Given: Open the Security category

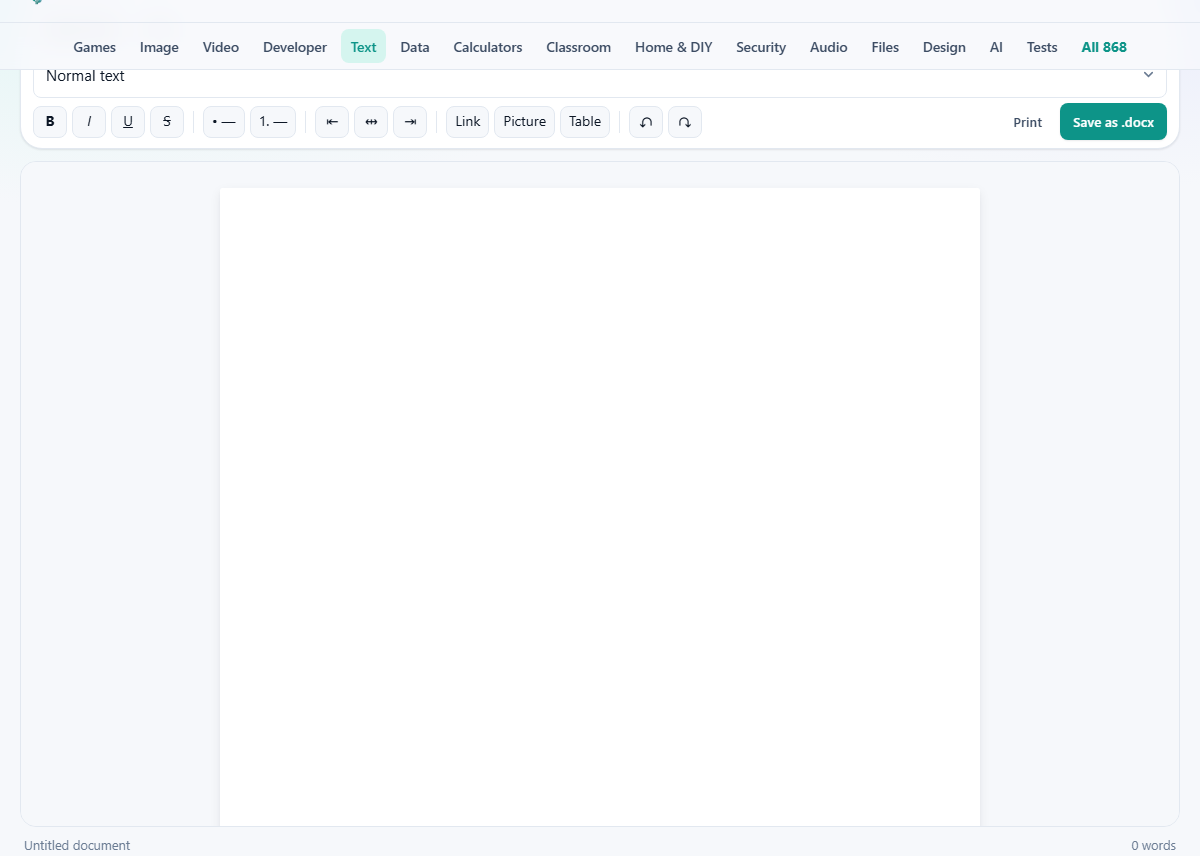Looking at the screenshot, I should coord(761,47).
